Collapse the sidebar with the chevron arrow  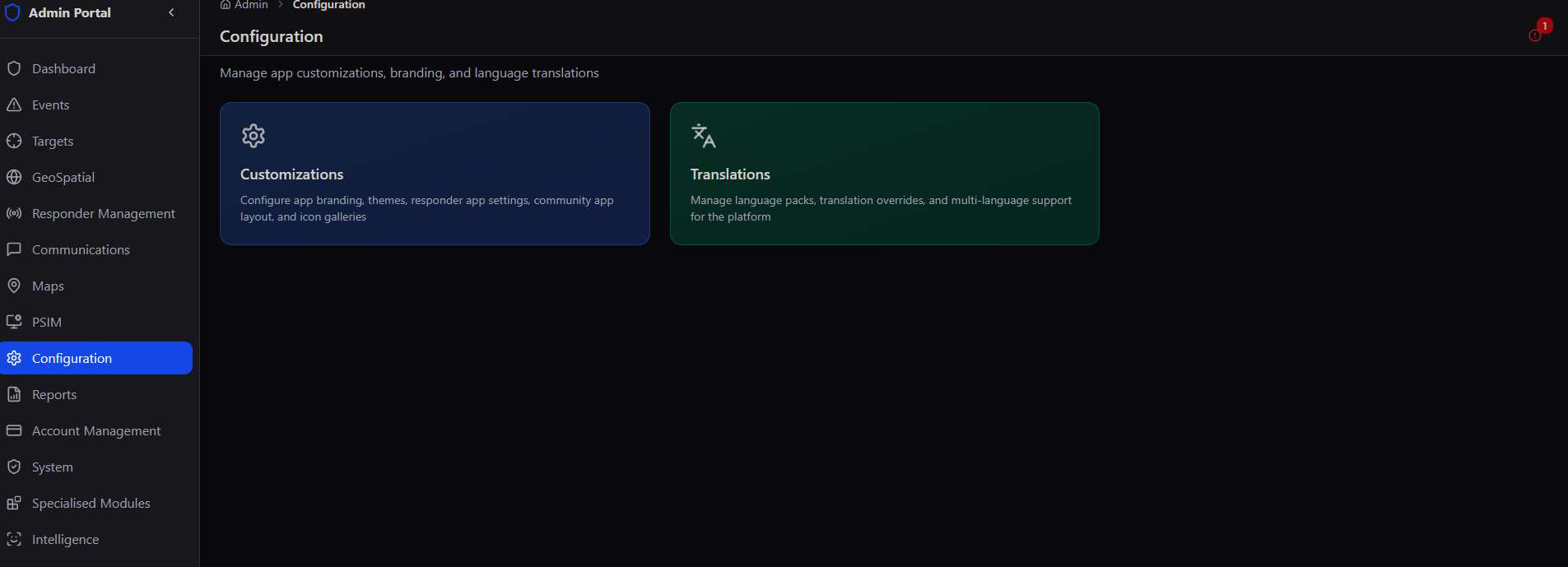[171, 12]
